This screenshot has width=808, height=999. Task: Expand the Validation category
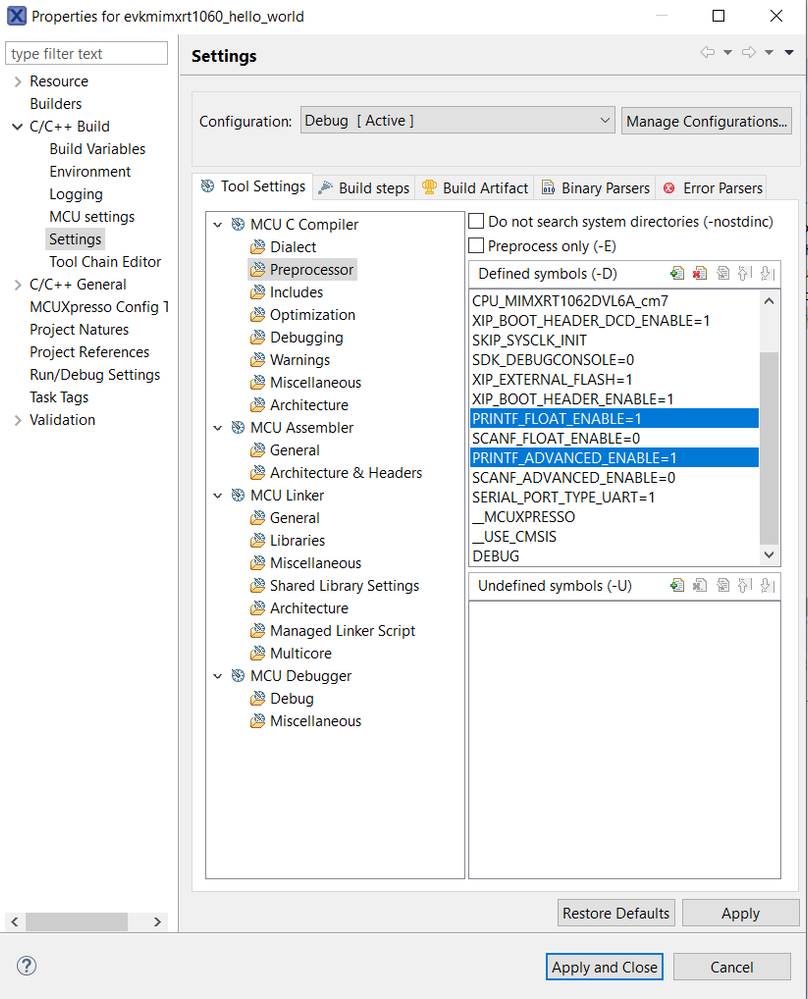coord(18,420)
